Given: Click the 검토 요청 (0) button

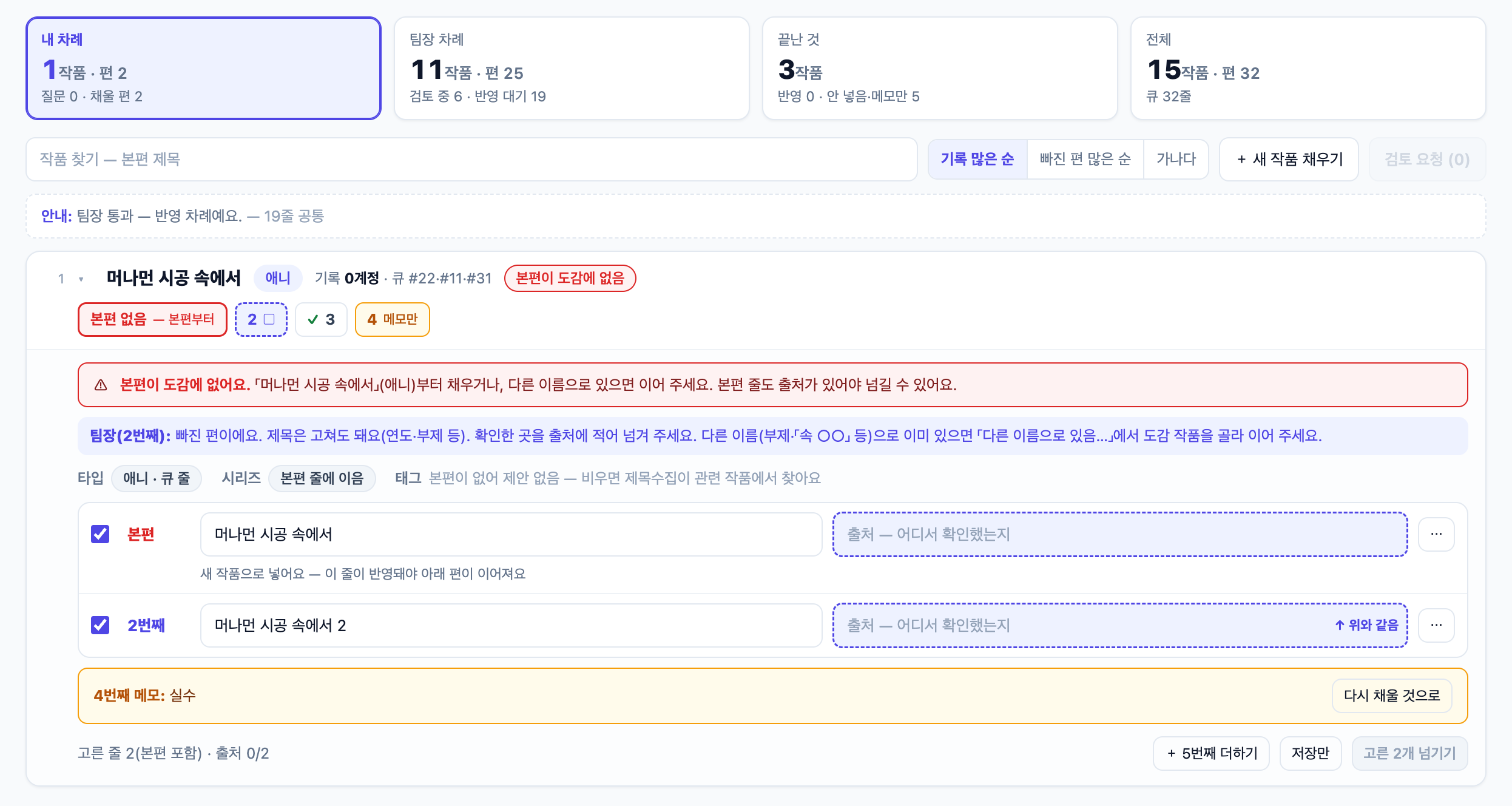Looking at the screenshot, I should coord(1427,159).
